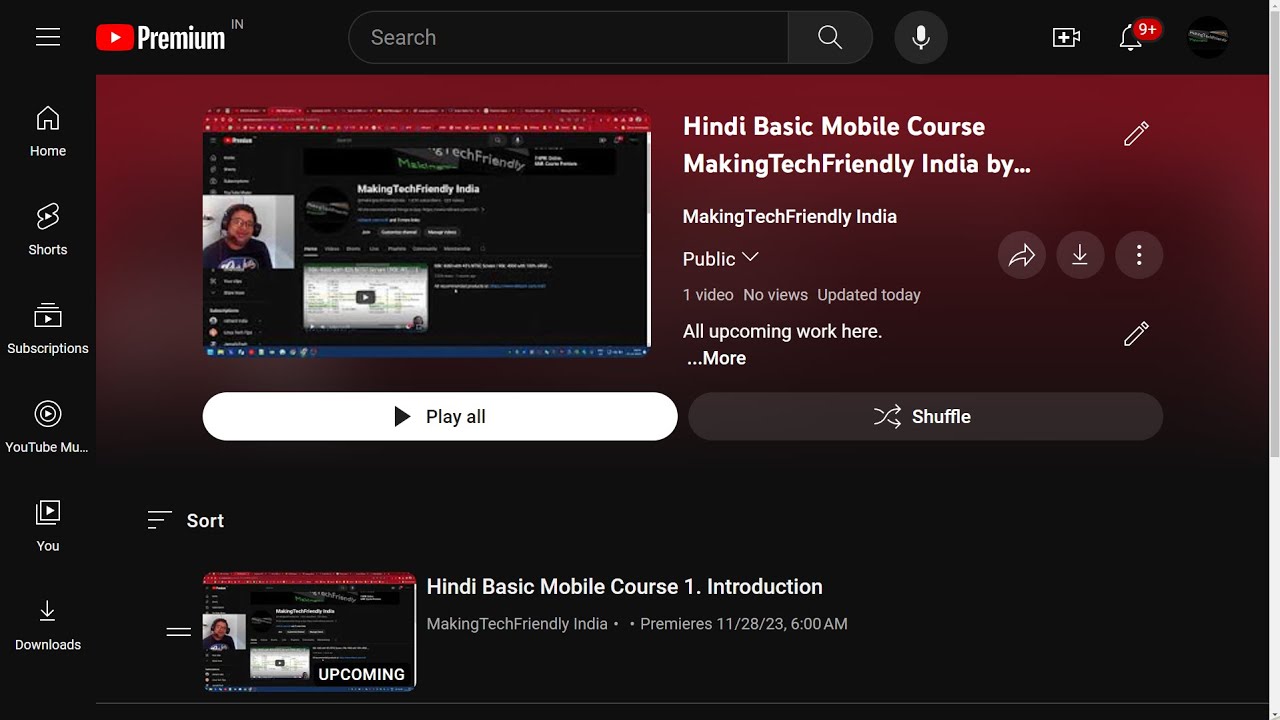Open the Create video button

coord(1066,37)
